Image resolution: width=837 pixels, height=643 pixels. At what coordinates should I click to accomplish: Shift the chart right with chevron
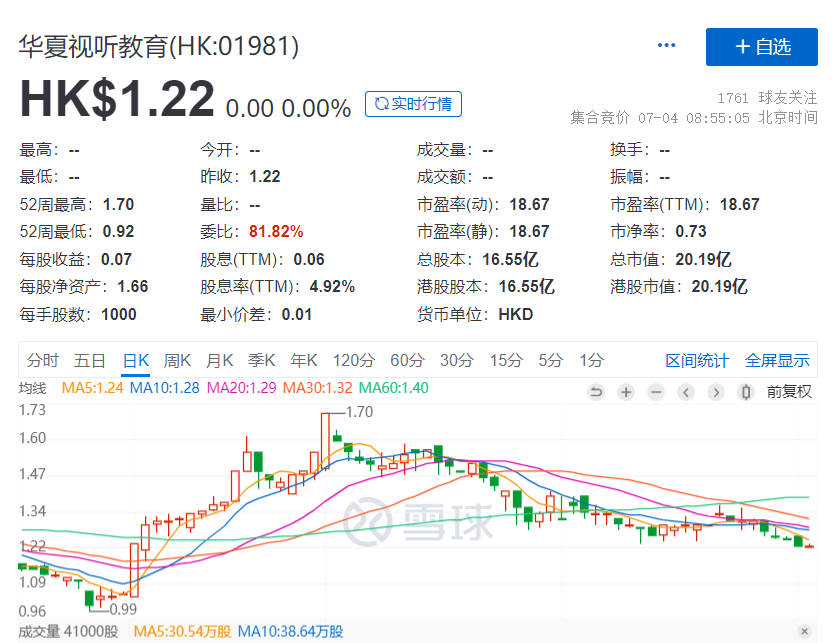[x=716, y=392]
